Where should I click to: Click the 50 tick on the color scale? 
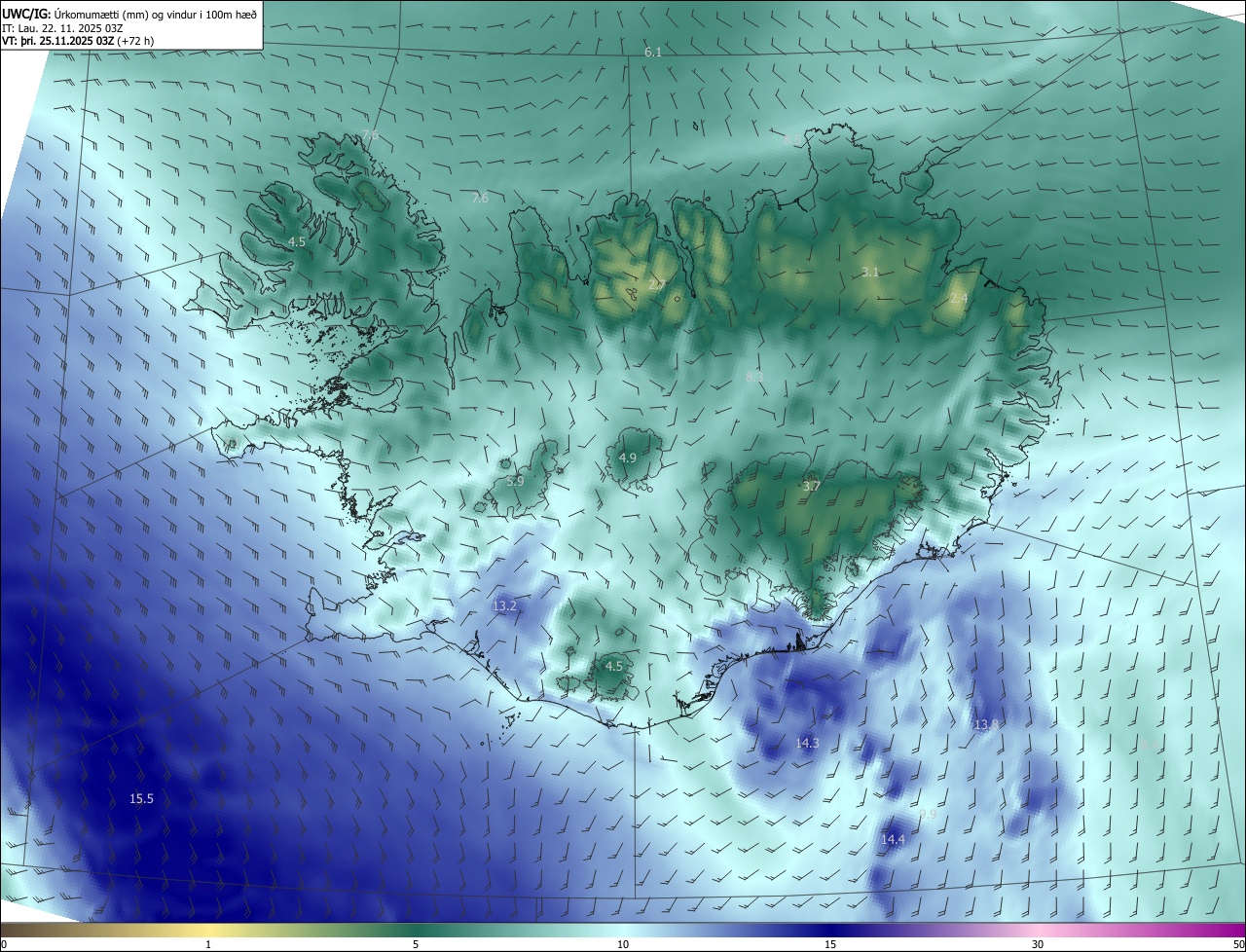pyautogui.click(x=1238, y=944)
